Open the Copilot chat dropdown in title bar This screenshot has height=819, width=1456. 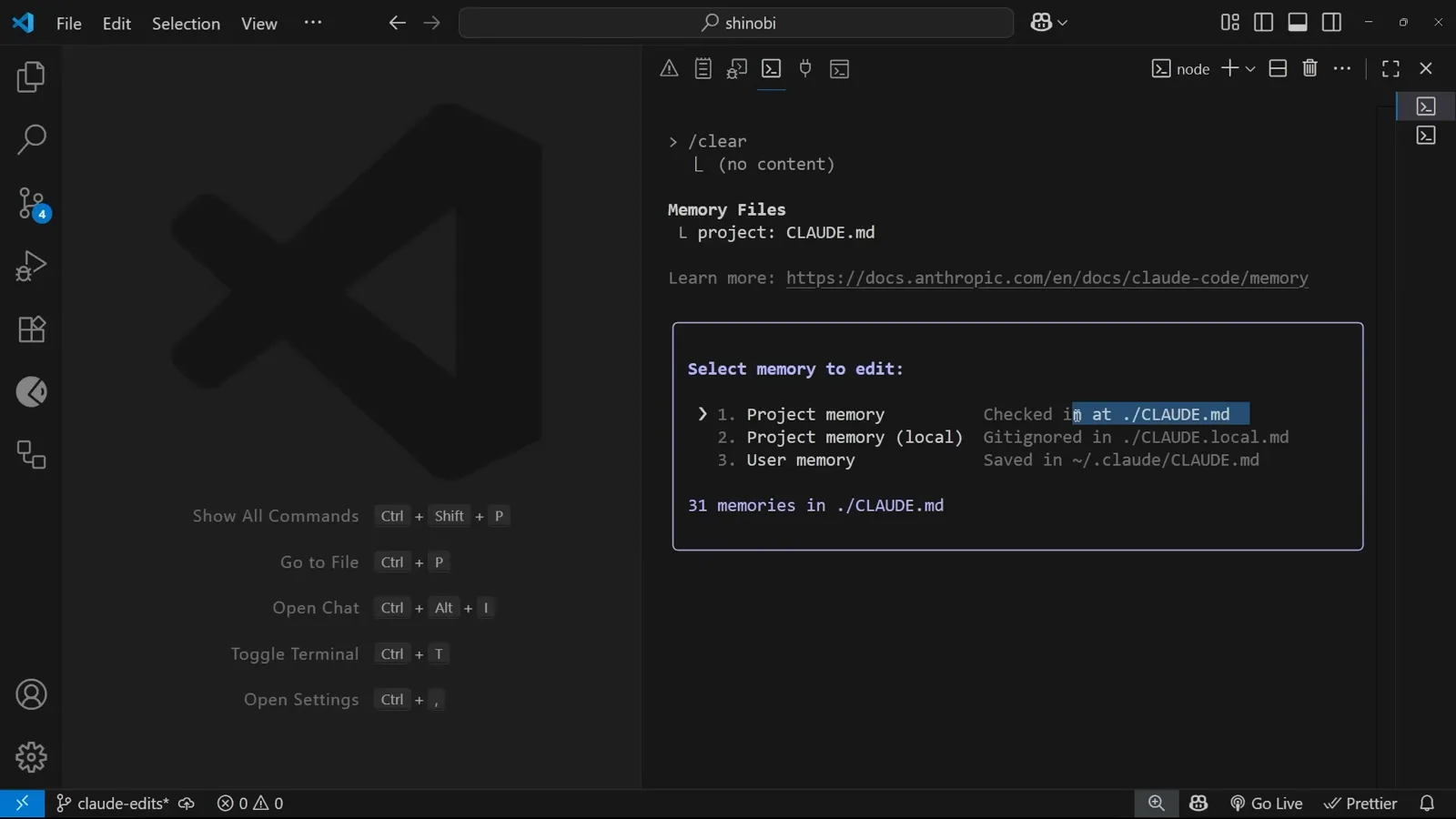(x=1049, y=23)
